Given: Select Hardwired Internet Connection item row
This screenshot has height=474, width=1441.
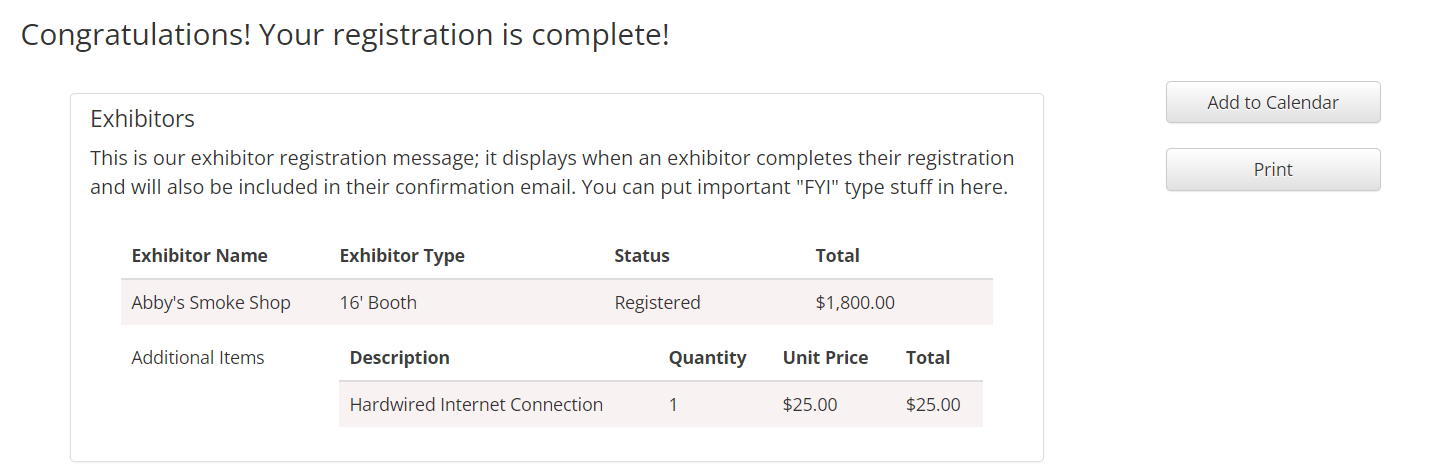Looking at the screenshot, I should pos(476,405).
